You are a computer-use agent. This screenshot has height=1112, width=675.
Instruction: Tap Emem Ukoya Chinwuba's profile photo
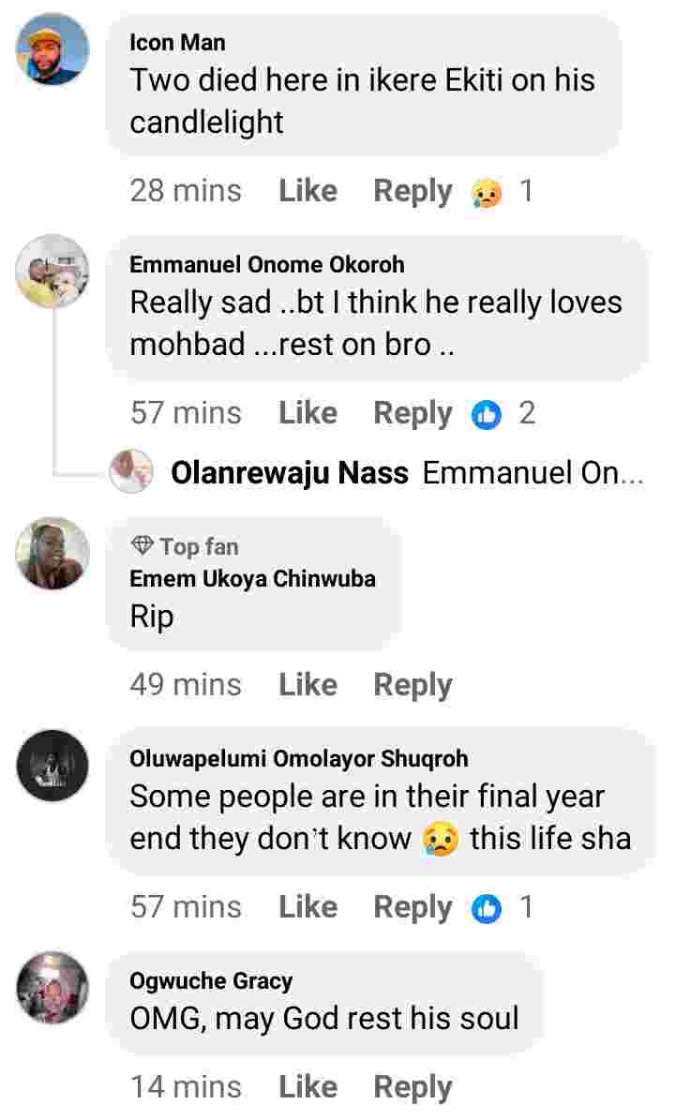[x=54, y=553]
